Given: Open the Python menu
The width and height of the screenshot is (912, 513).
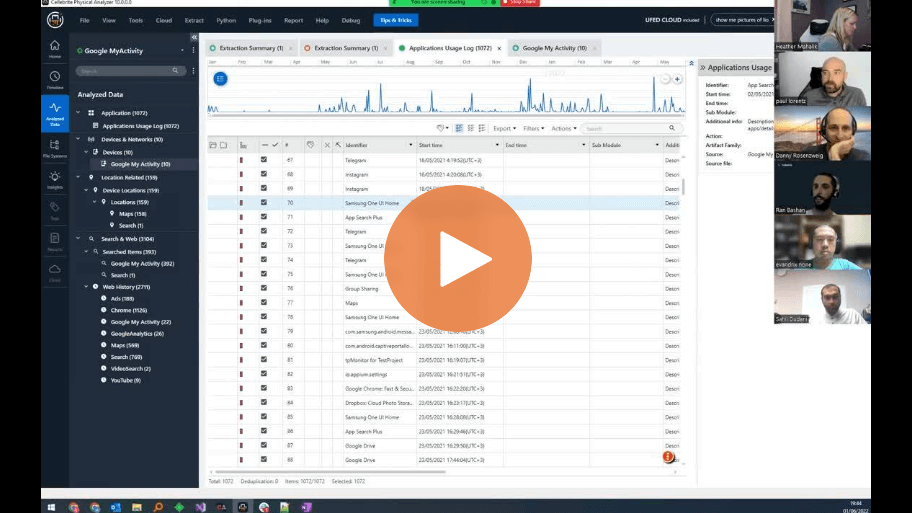Looking at the screenshot, I should tap(226, 20).
